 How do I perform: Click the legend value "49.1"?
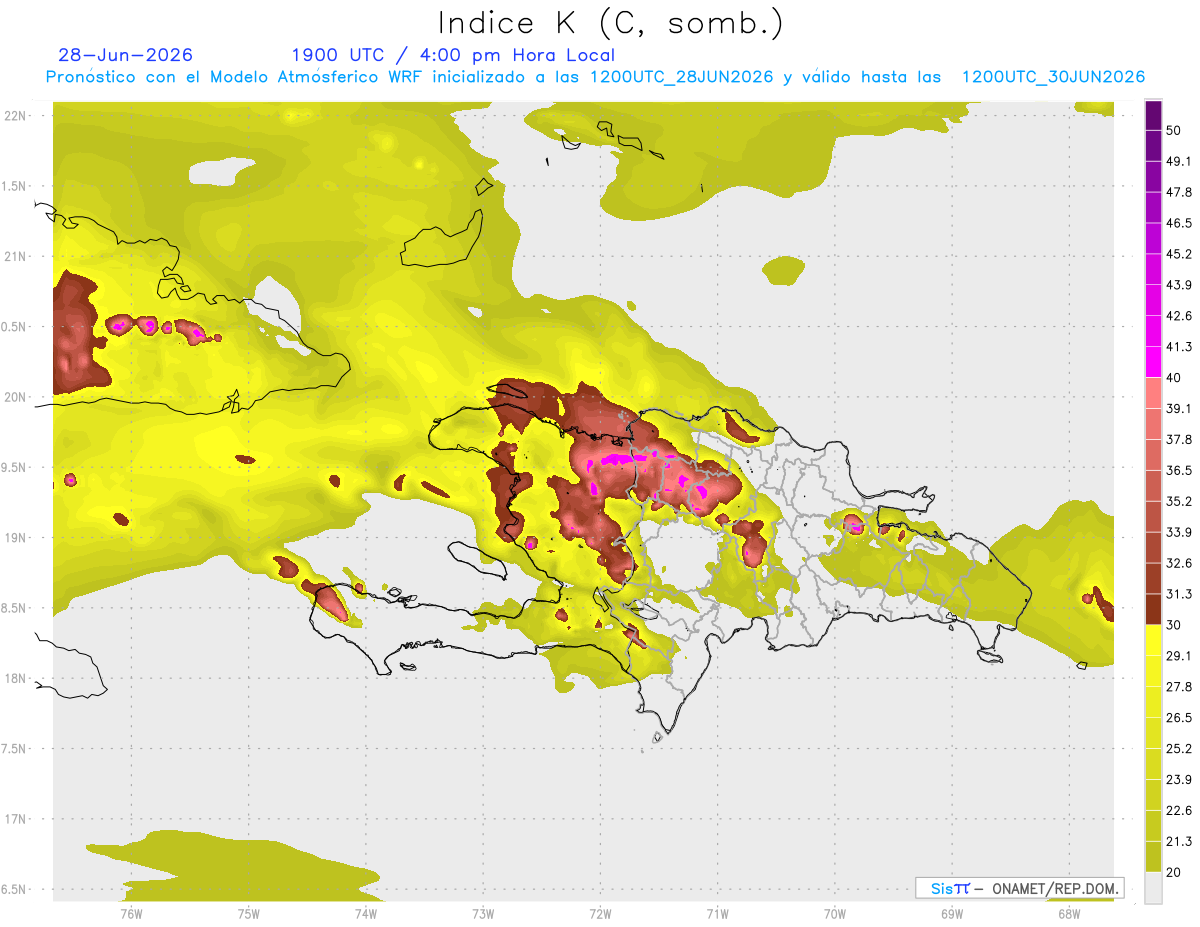1180,162
